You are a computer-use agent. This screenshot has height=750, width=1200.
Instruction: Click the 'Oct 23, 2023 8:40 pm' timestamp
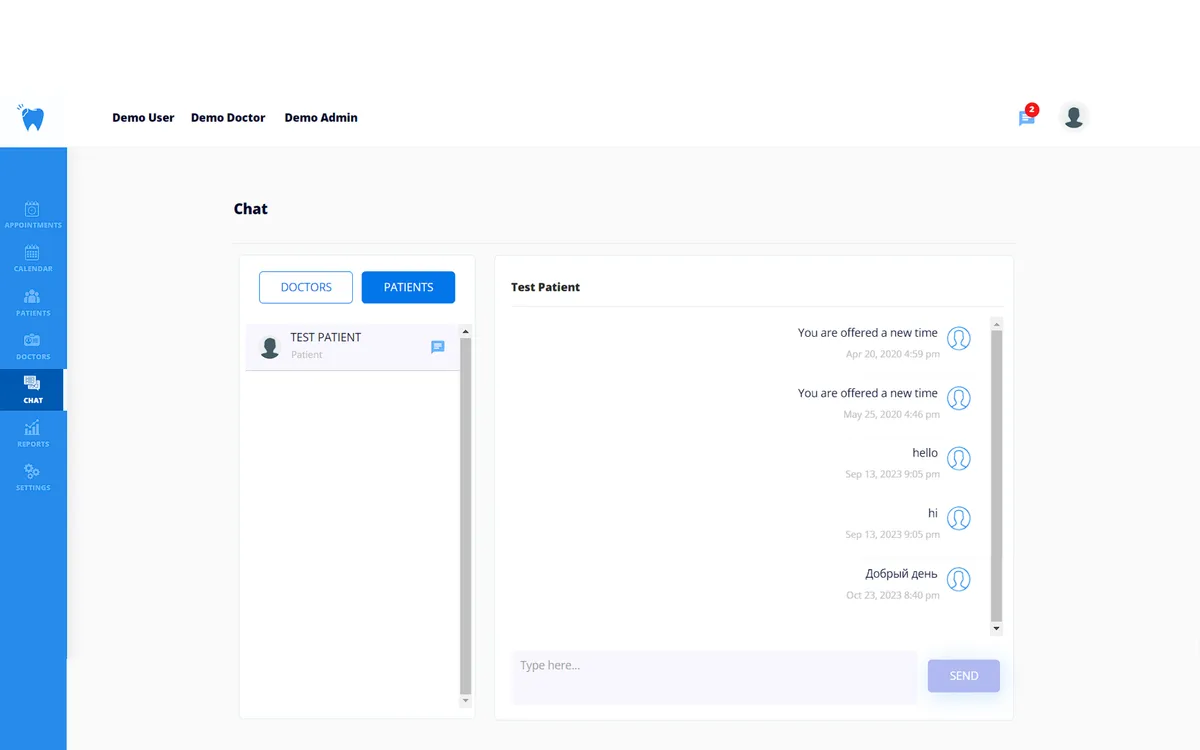click(x=893, y=595)
